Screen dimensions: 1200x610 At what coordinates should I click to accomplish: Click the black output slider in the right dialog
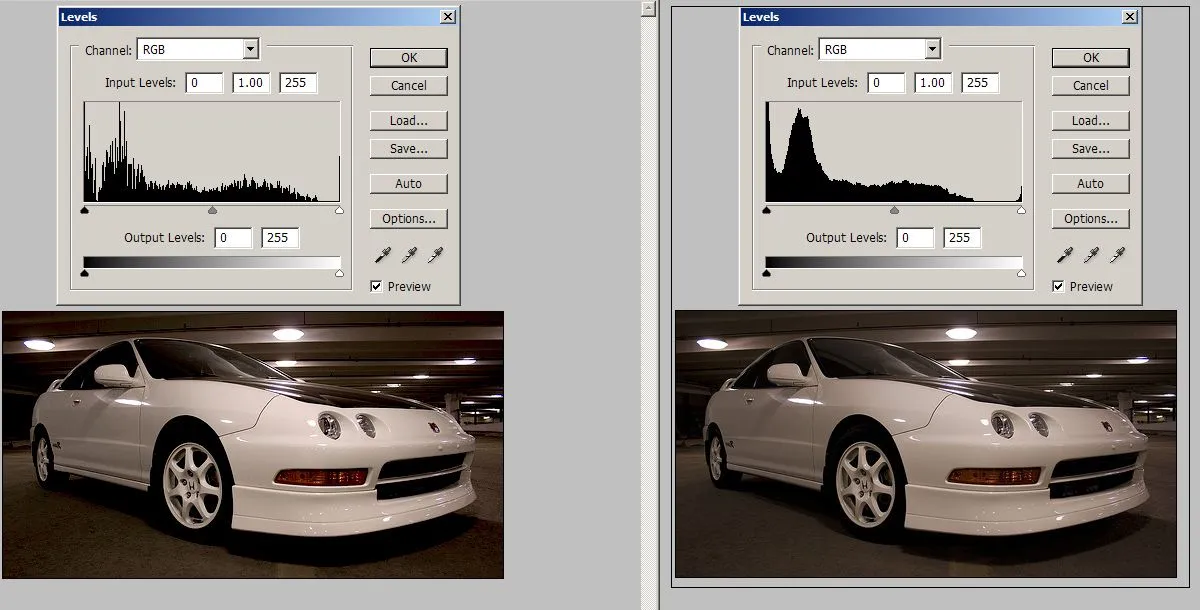point(766,272)
